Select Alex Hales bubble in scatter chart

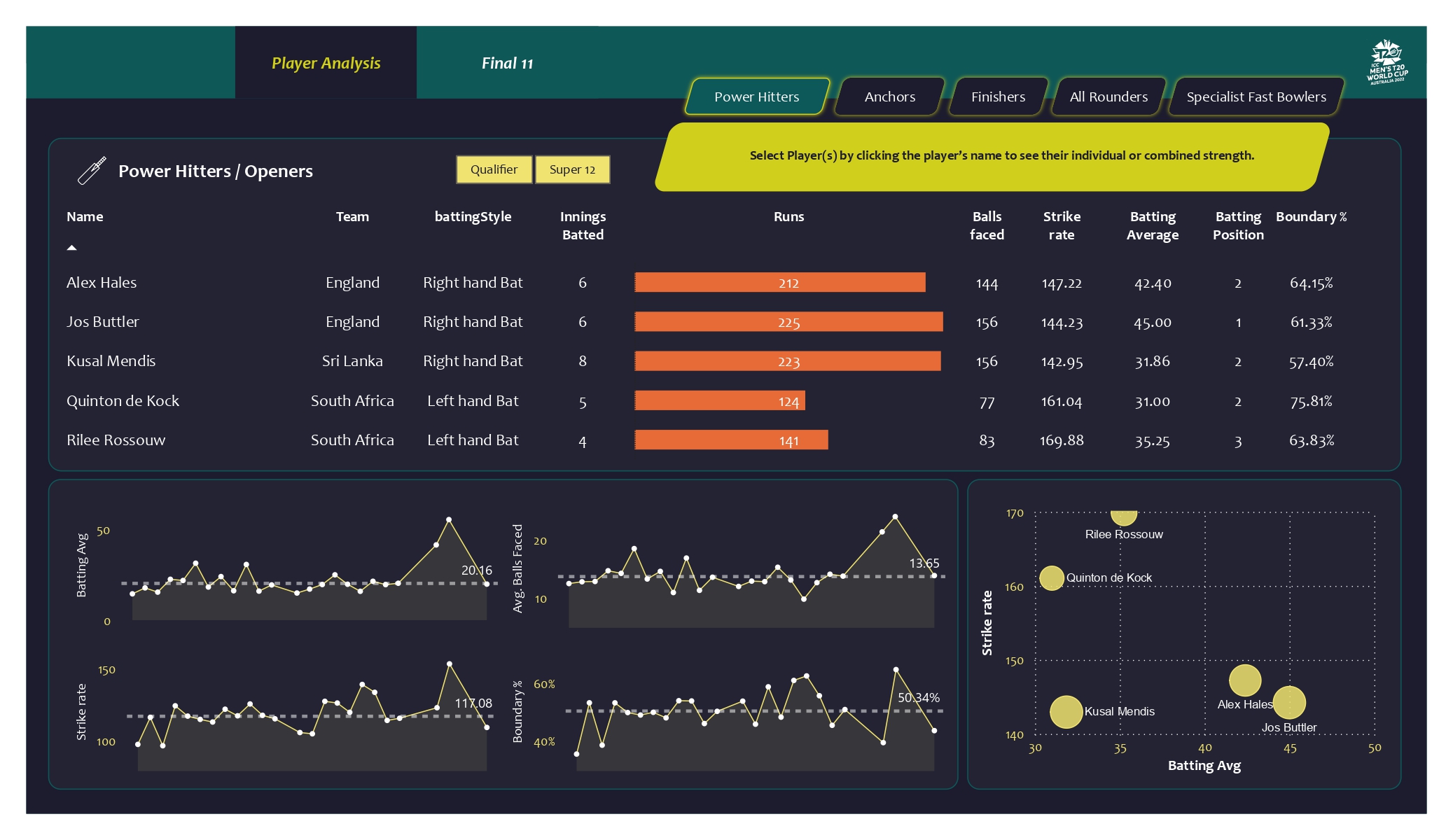[1244, 680]
